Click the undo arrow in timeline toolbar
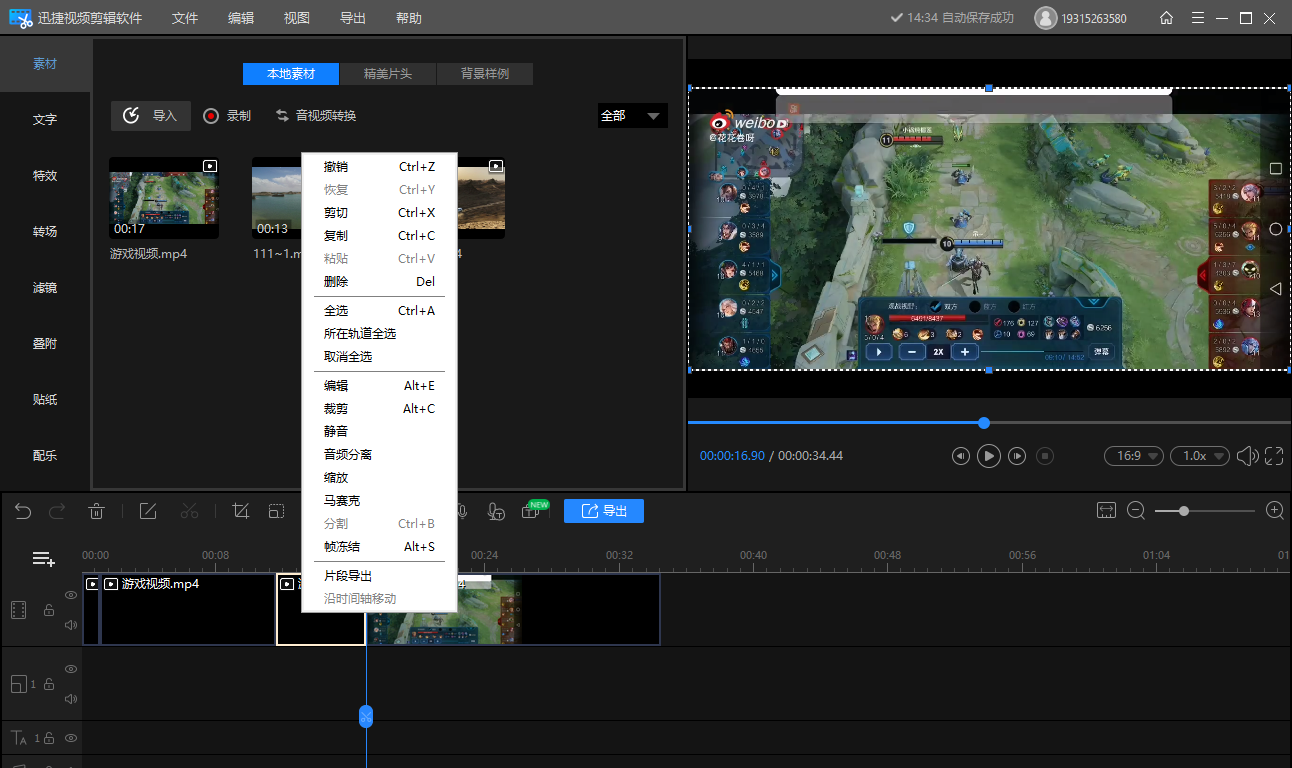Image resolution: width=1292 pixels, height=768 pixels. coord(23,512)
